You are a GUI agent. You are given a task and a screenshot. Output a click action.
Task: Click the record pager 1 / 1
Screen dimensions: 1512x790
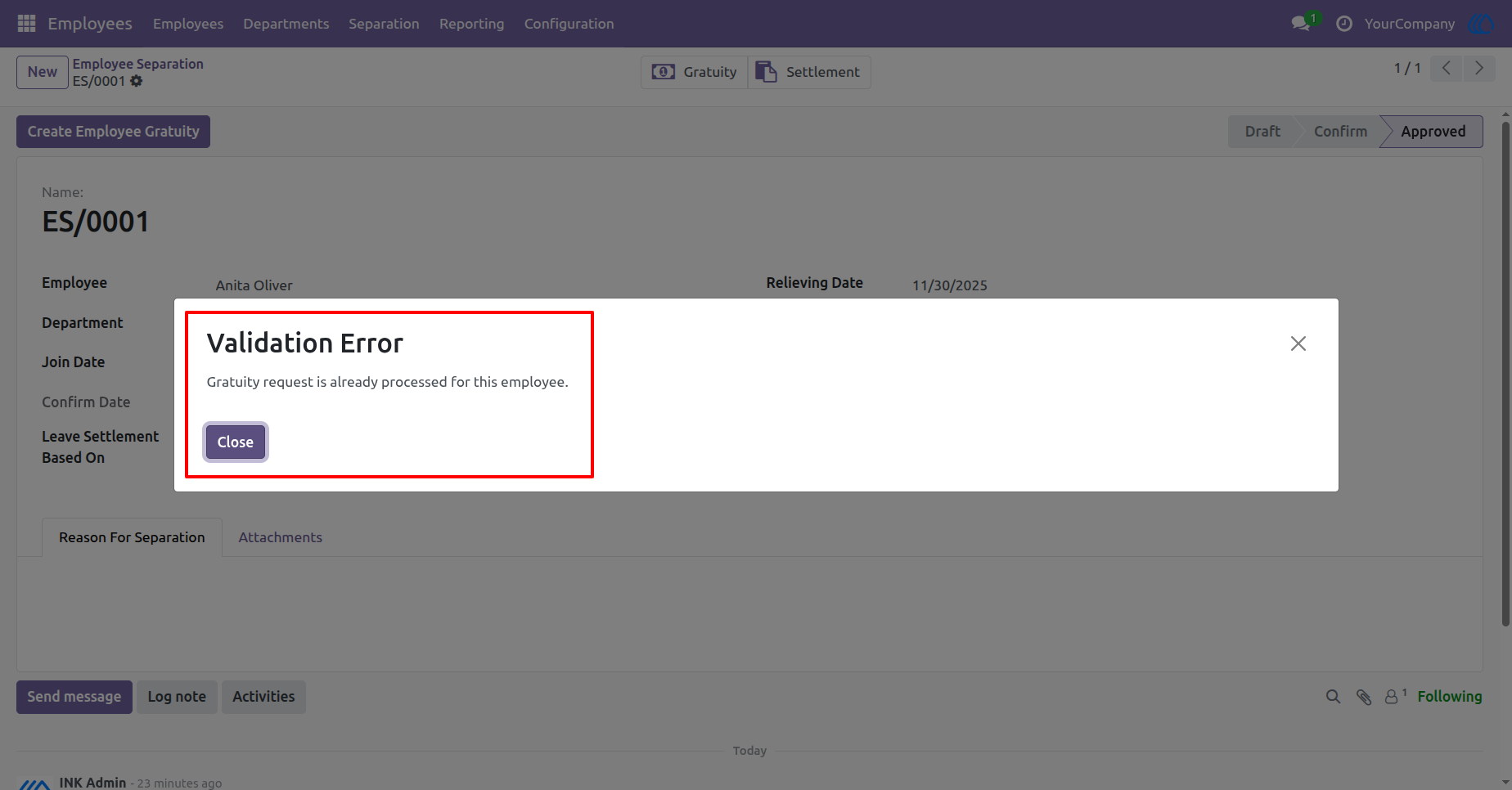[1407, 69]
